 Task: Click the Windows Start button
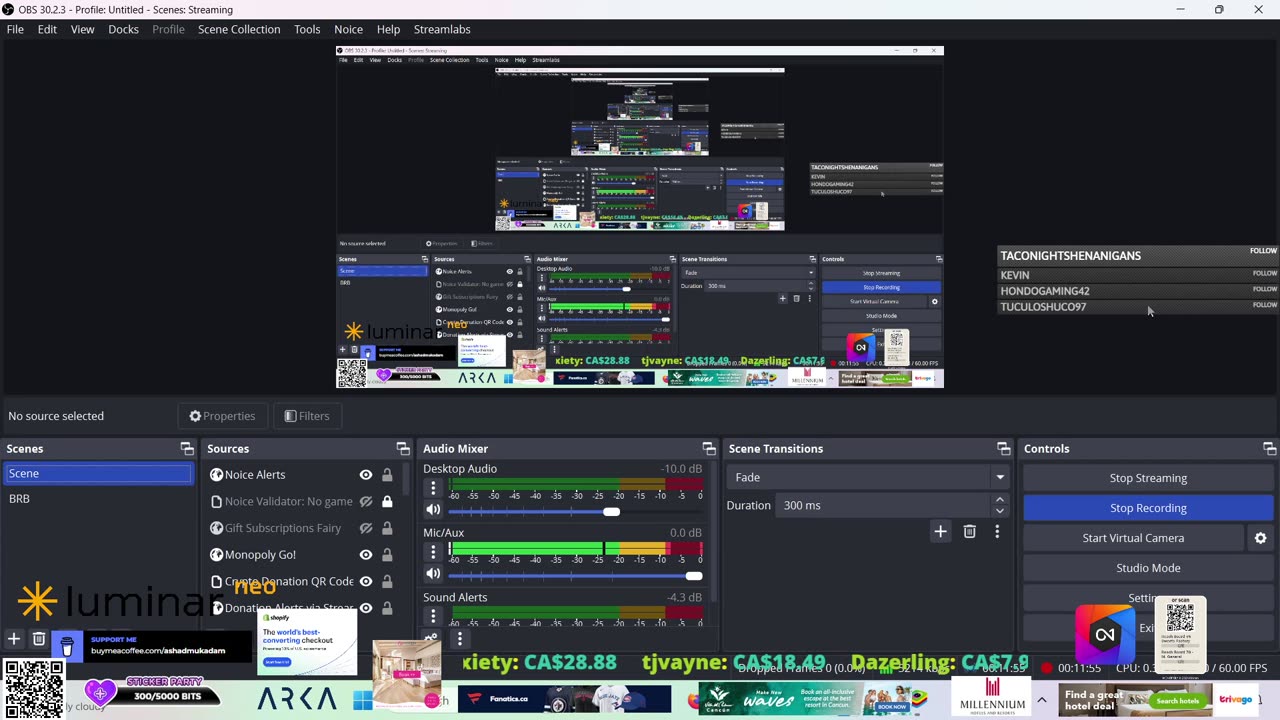click(362, 700)
